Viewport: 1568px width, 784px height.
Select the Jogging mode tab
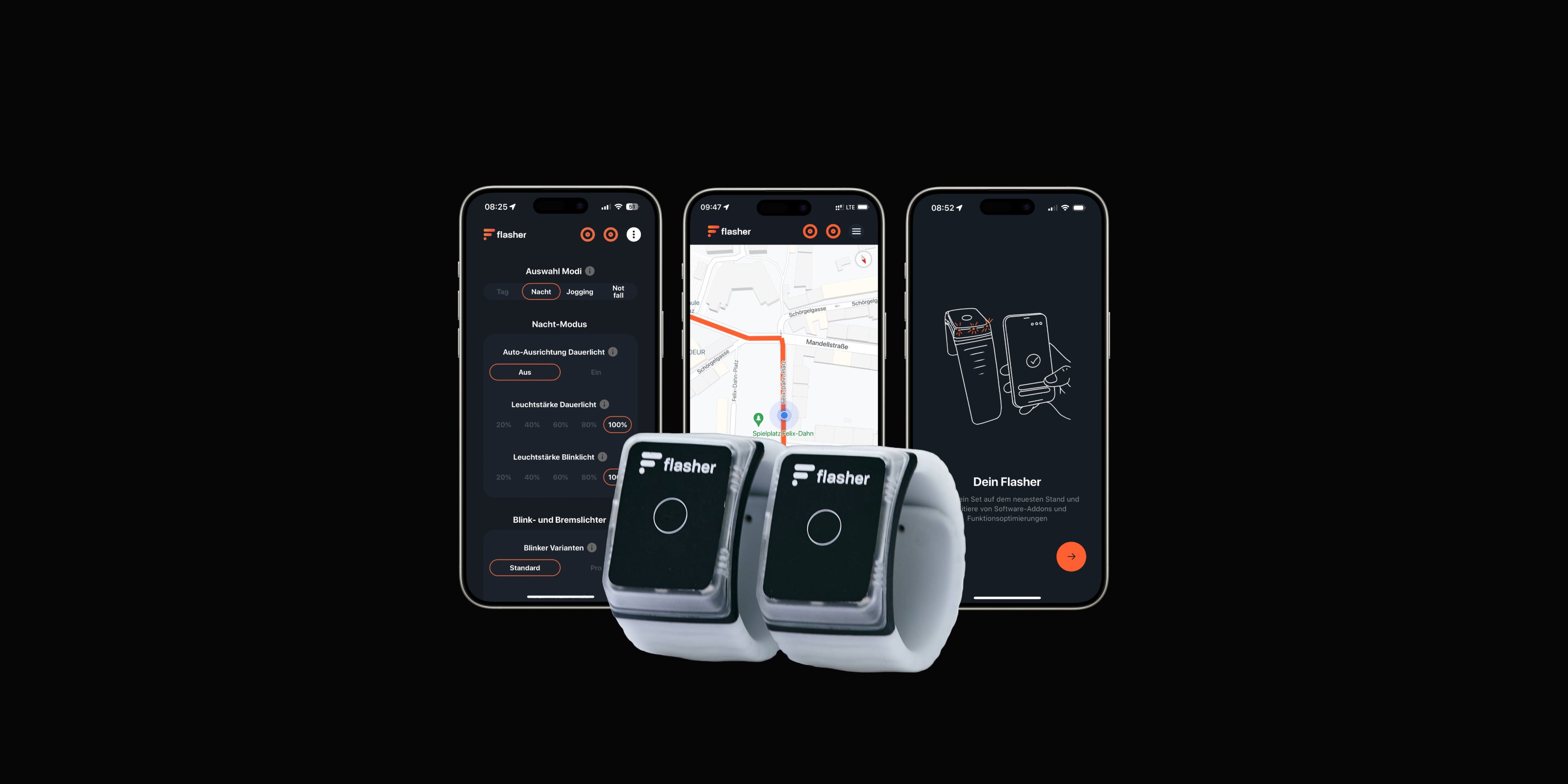(580, 291)
